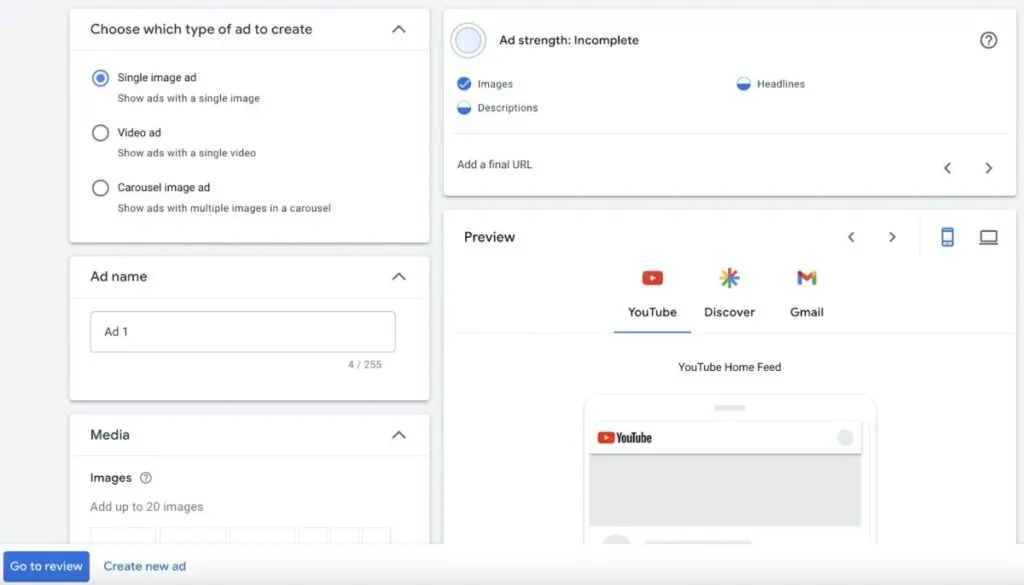
Task: Click the Create new ad link
Action: click(x=145, y=566)
